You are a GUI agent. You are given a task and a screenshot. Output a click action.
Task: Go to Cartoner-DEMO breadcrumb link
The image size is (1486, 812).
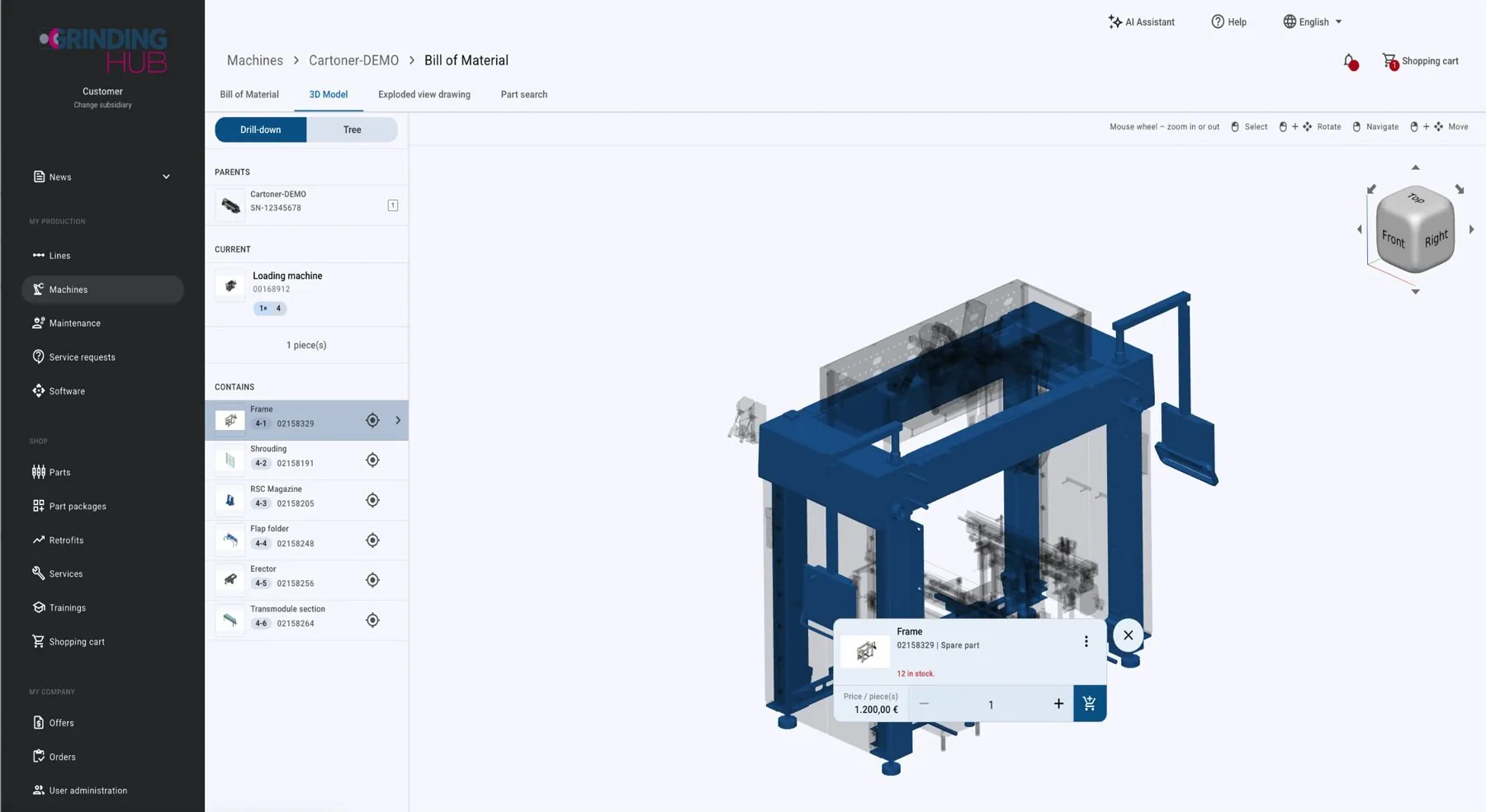click(353, 60)
